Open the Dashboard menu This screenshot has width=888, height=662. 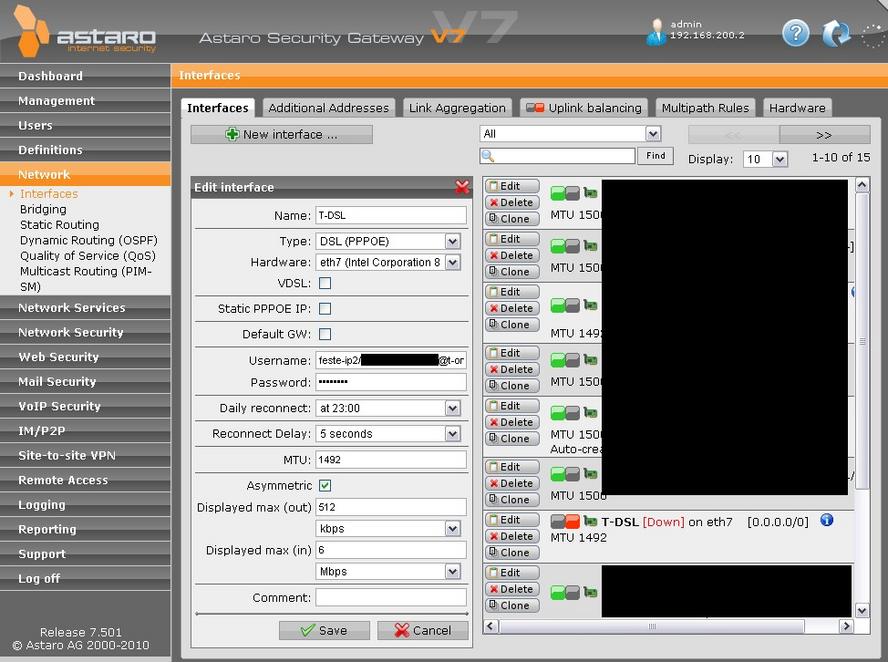coord(85,76)
